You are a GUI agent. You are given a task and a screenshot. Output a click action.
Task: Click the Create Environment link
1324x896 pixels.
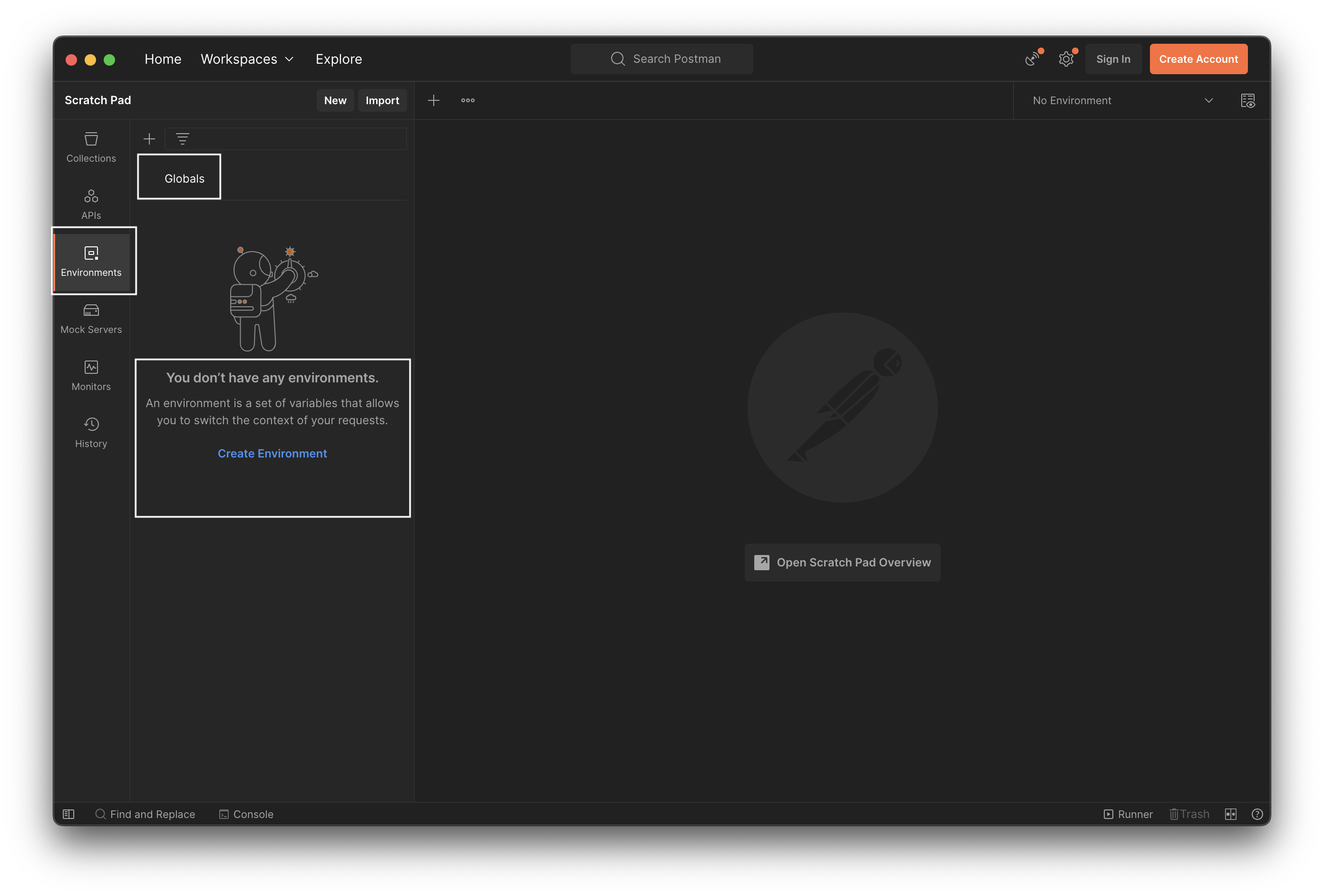273,453
